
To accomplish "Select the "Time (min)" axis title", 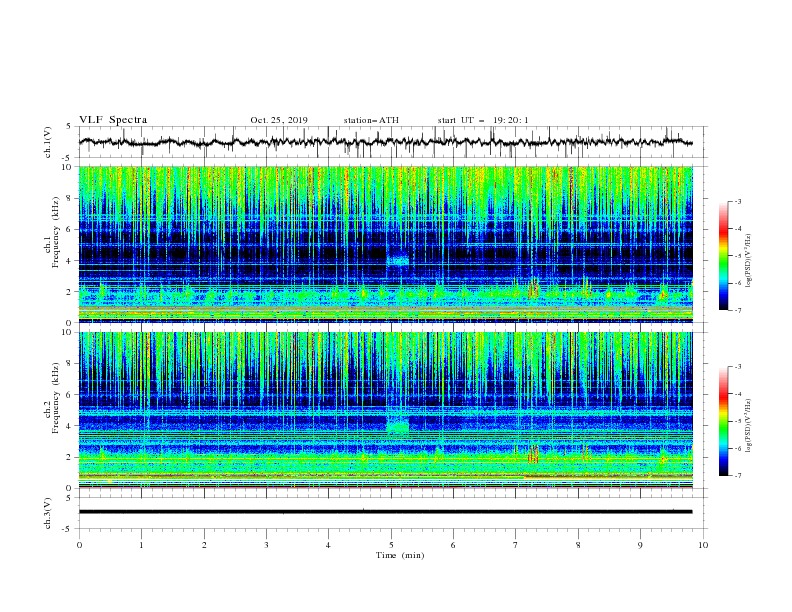I will tap(400, 555).
